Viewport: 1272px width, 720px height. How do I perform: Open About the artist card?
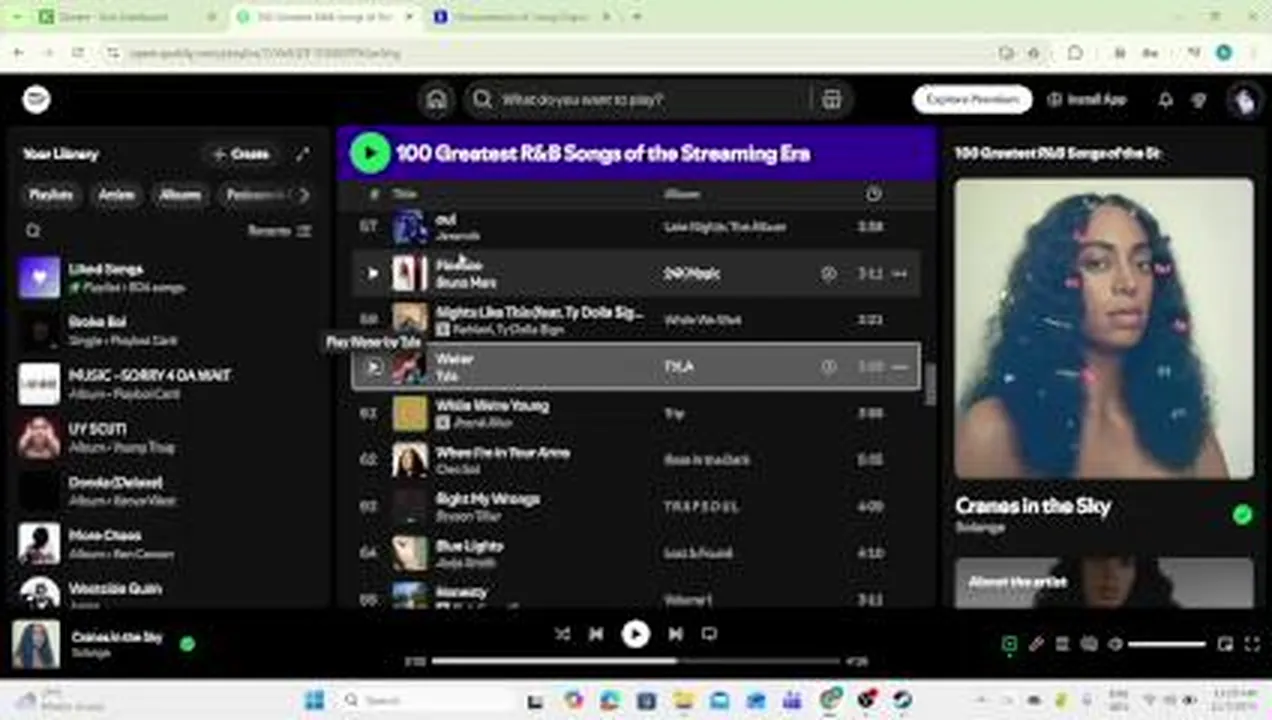1103,582
